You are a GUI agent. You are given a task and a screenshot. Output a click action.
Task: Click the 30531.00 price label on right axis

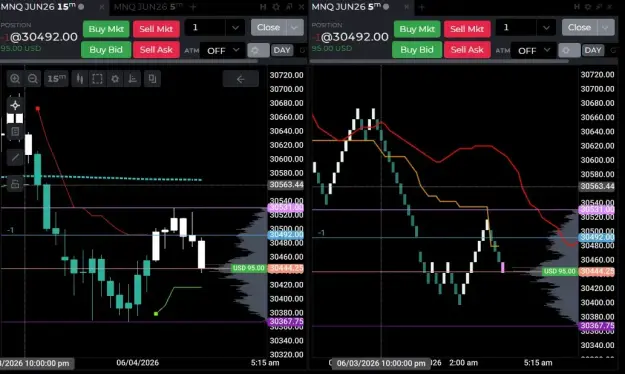pyautogui.click(x=597, y=210)
